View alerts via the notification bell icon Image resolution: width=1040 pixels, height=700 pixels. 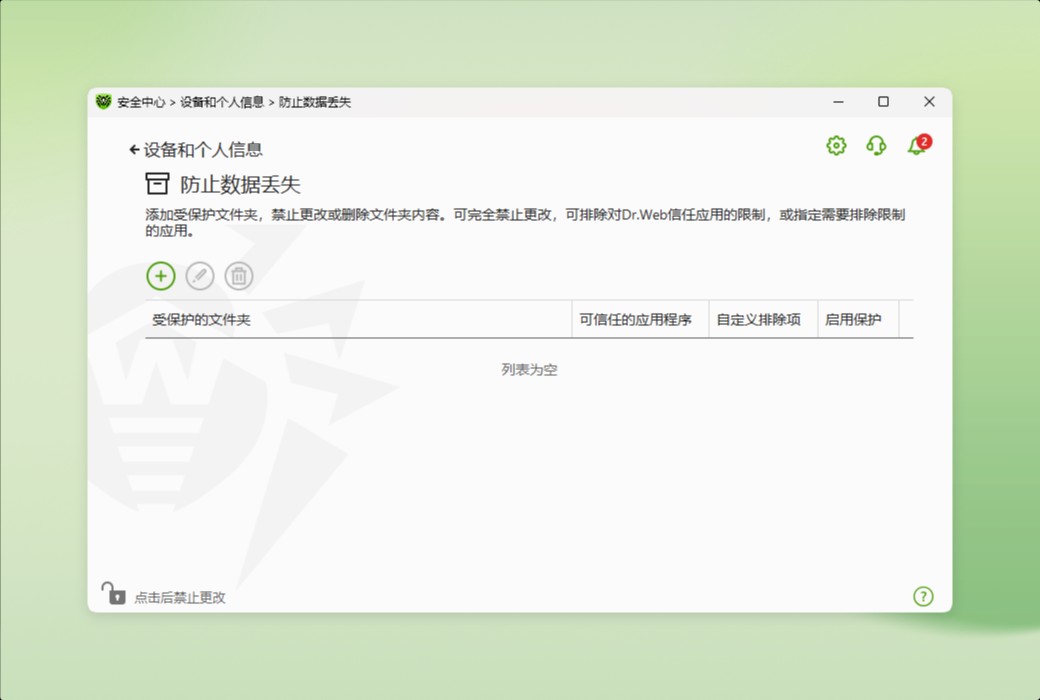(x=915, y=148)
